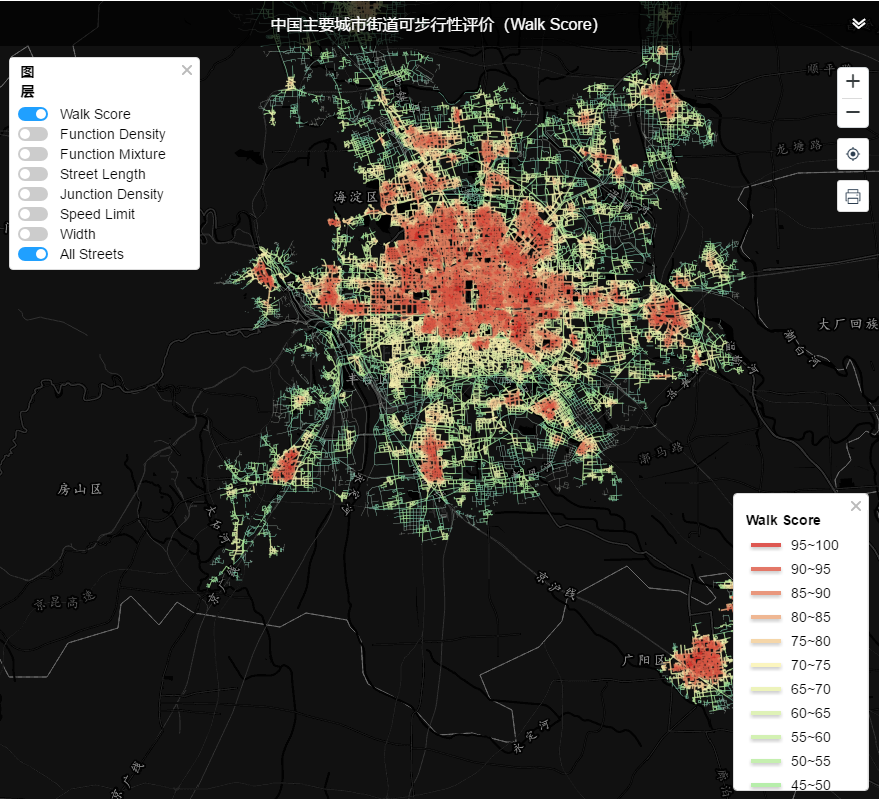This screenshot has height=799, width=879.
Task: Open the print map icon
Action: click(853, 196)
